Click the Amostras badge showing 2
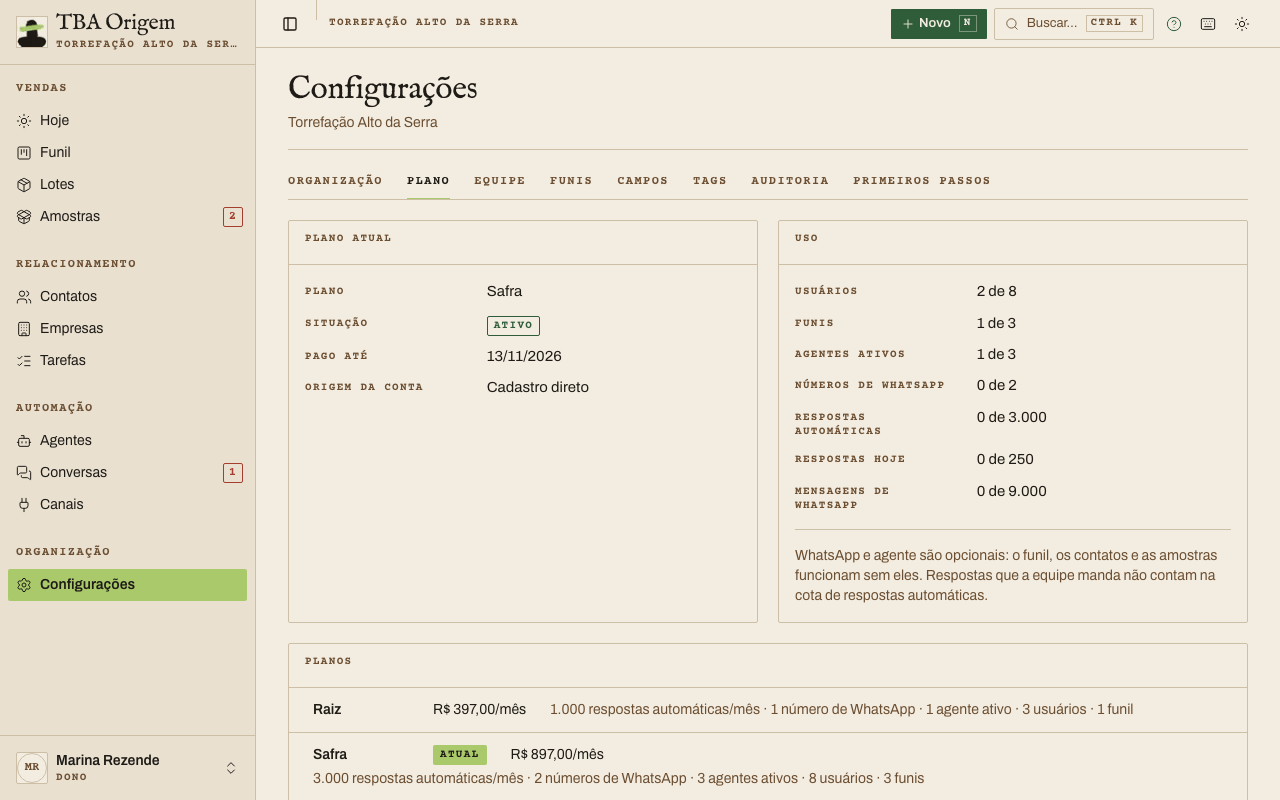 [233, 217]
